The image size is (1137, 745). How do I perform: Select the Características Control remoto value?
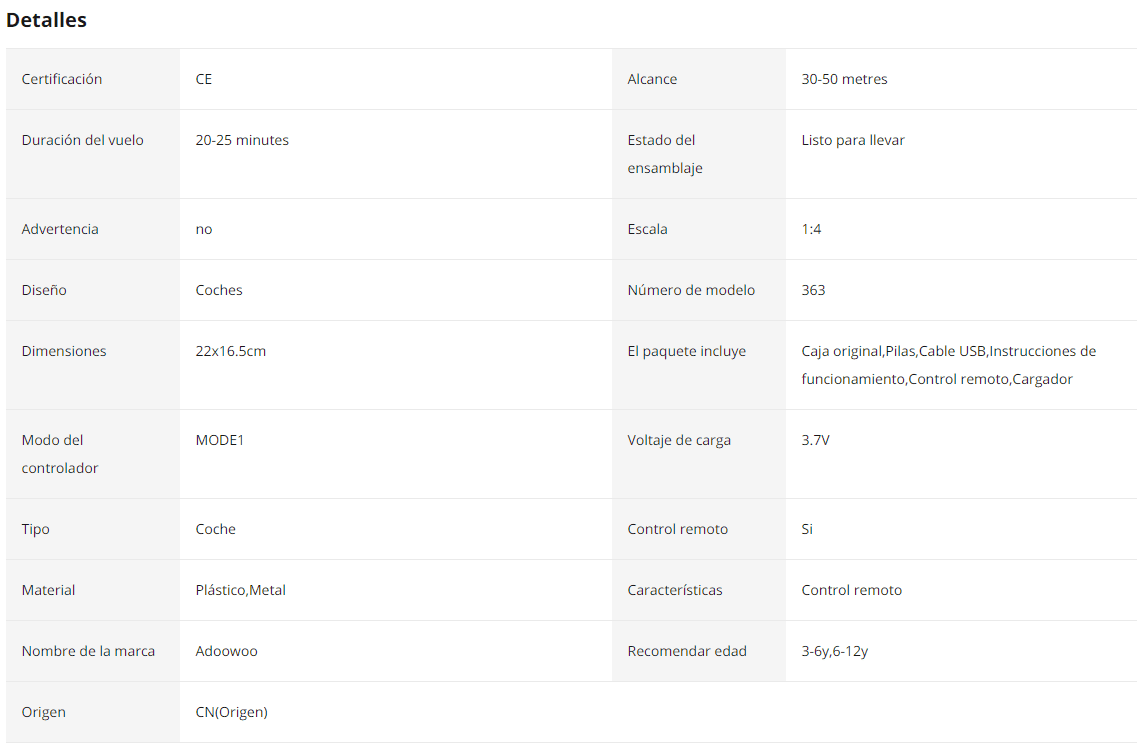[851, 590]
